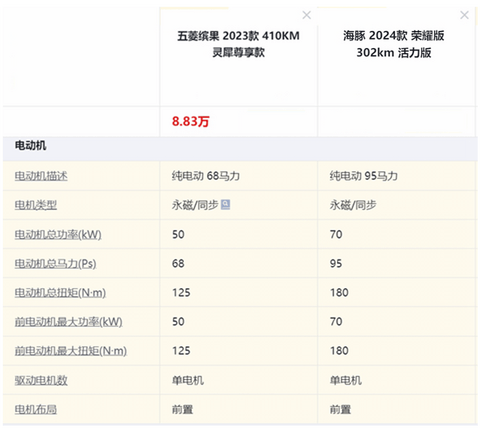Viewport: 480px width, 436px height.
Task: Select the 68 horsepower value
Action: click(x=178, y=263)
